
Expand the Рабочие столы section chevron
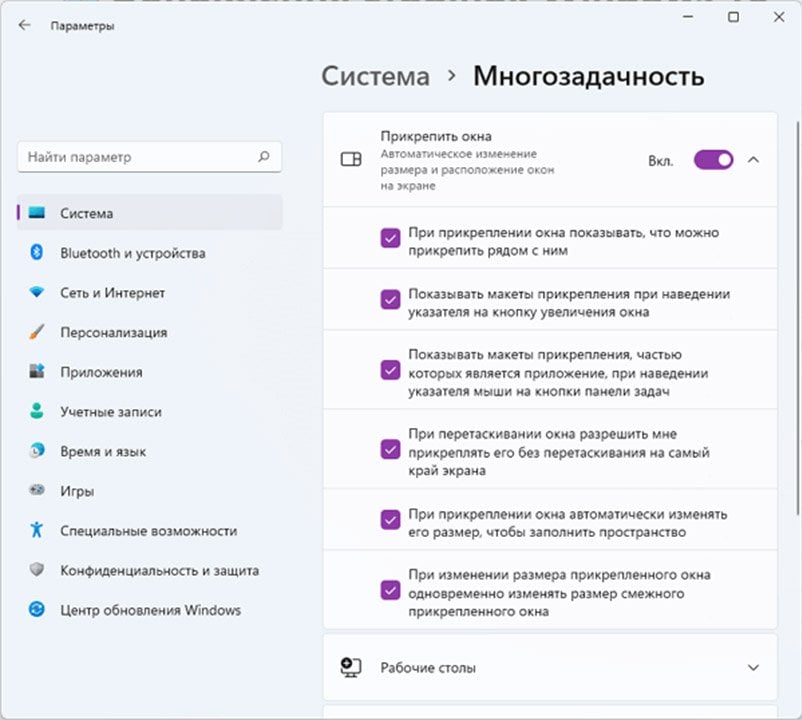click(x=753, y=667)
